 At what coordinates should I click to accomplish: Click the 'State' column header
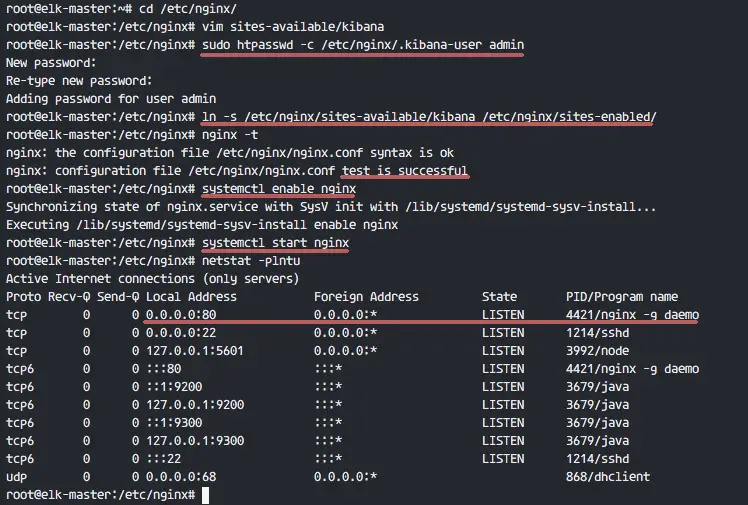tap(499, 297)
